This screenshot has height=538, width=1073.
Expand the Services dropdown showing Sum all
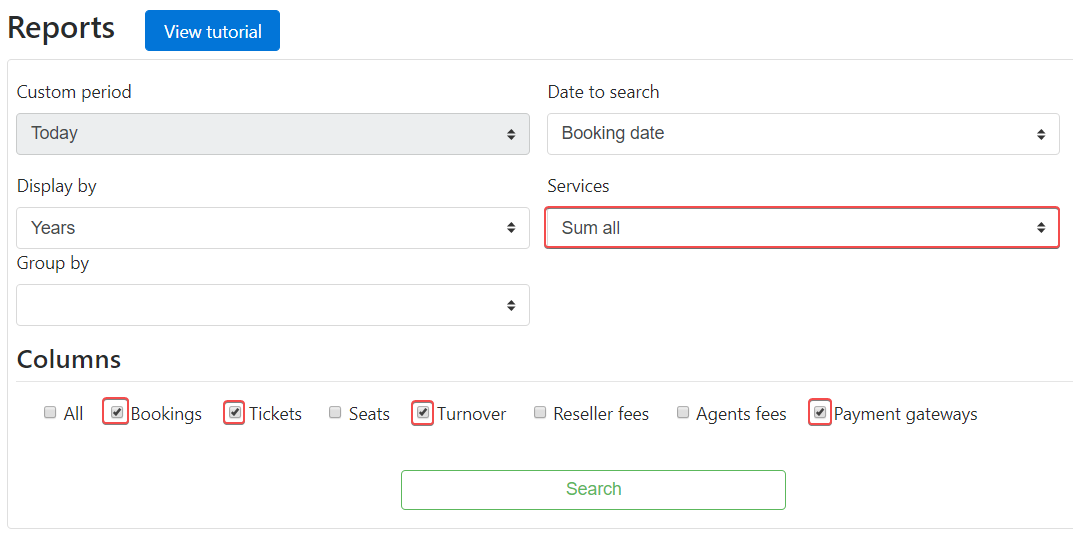[x=802, y=228]
